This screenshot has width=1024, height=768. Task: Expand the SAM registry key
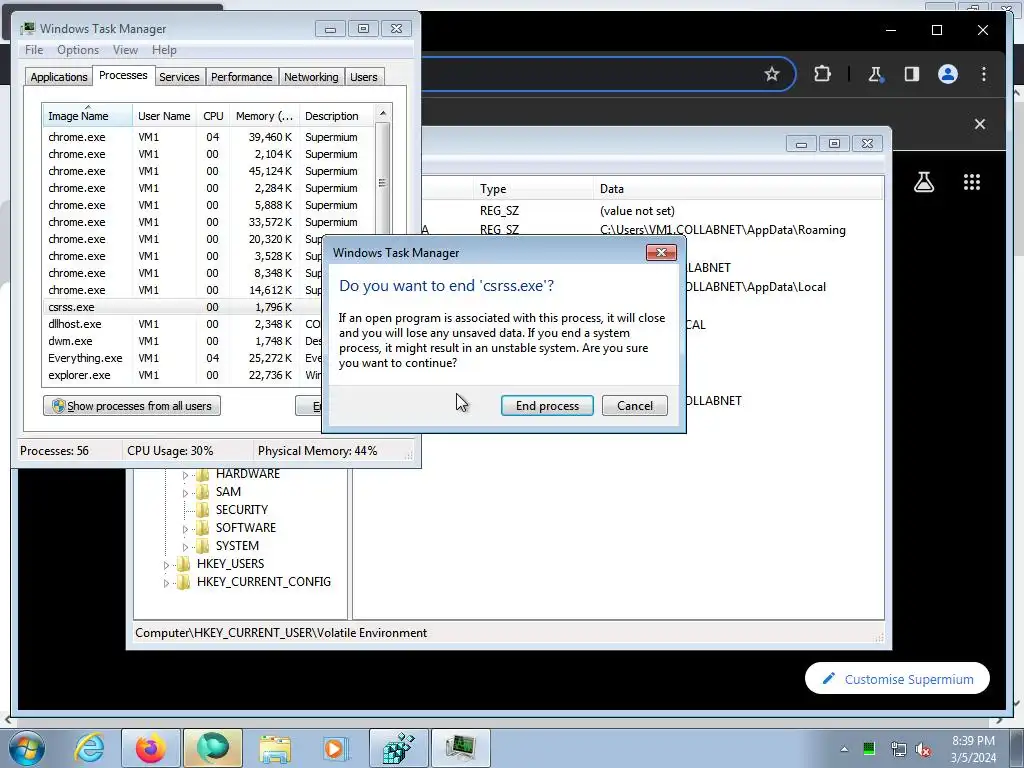click(x=185, y=492)
